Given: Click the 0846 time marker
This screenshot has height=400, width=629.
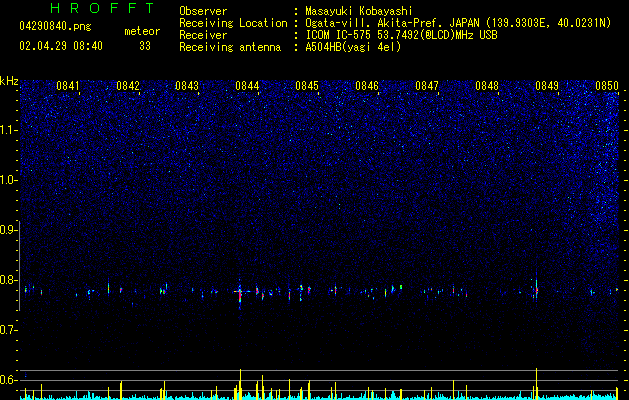Looking at the screenshot, I should click(x=367, y=86).
